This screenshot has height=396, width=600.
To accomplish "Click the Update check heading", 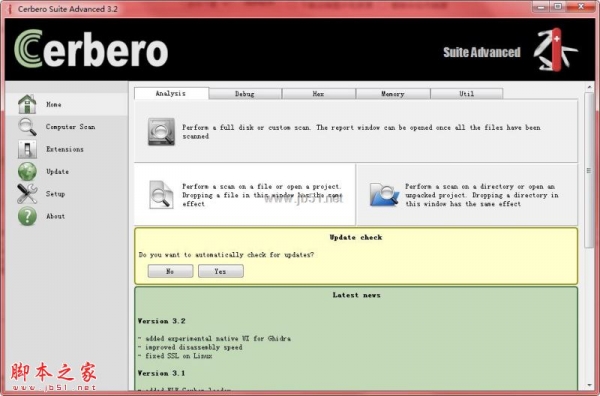I will [x=356, y=237].
